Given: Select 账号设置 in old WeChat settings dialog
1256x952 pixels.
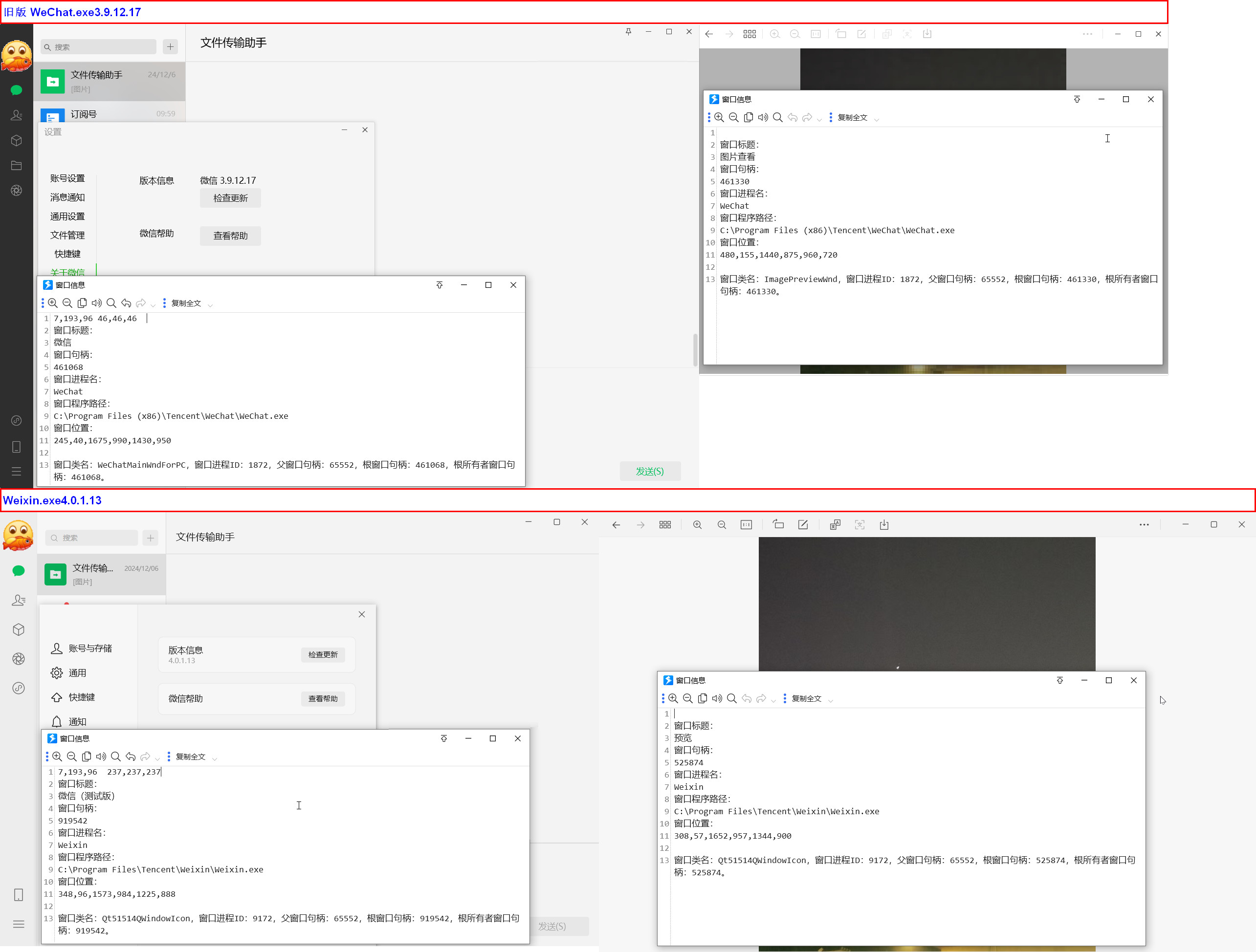Looking at the screenshot, I should point(67,178).
